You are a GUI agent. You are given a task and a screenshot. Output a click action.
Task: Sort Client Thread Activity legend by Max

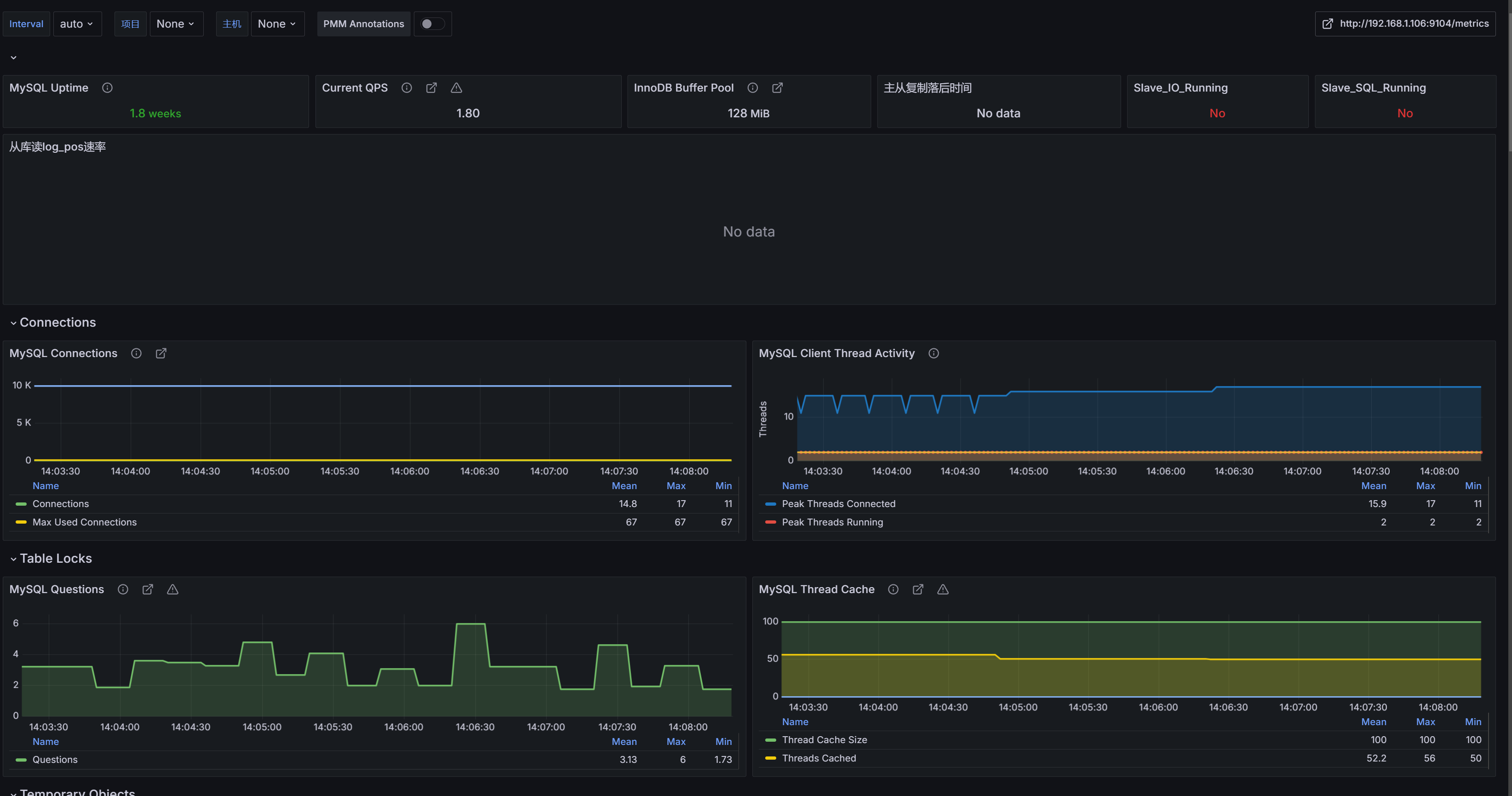point(1425,486)
